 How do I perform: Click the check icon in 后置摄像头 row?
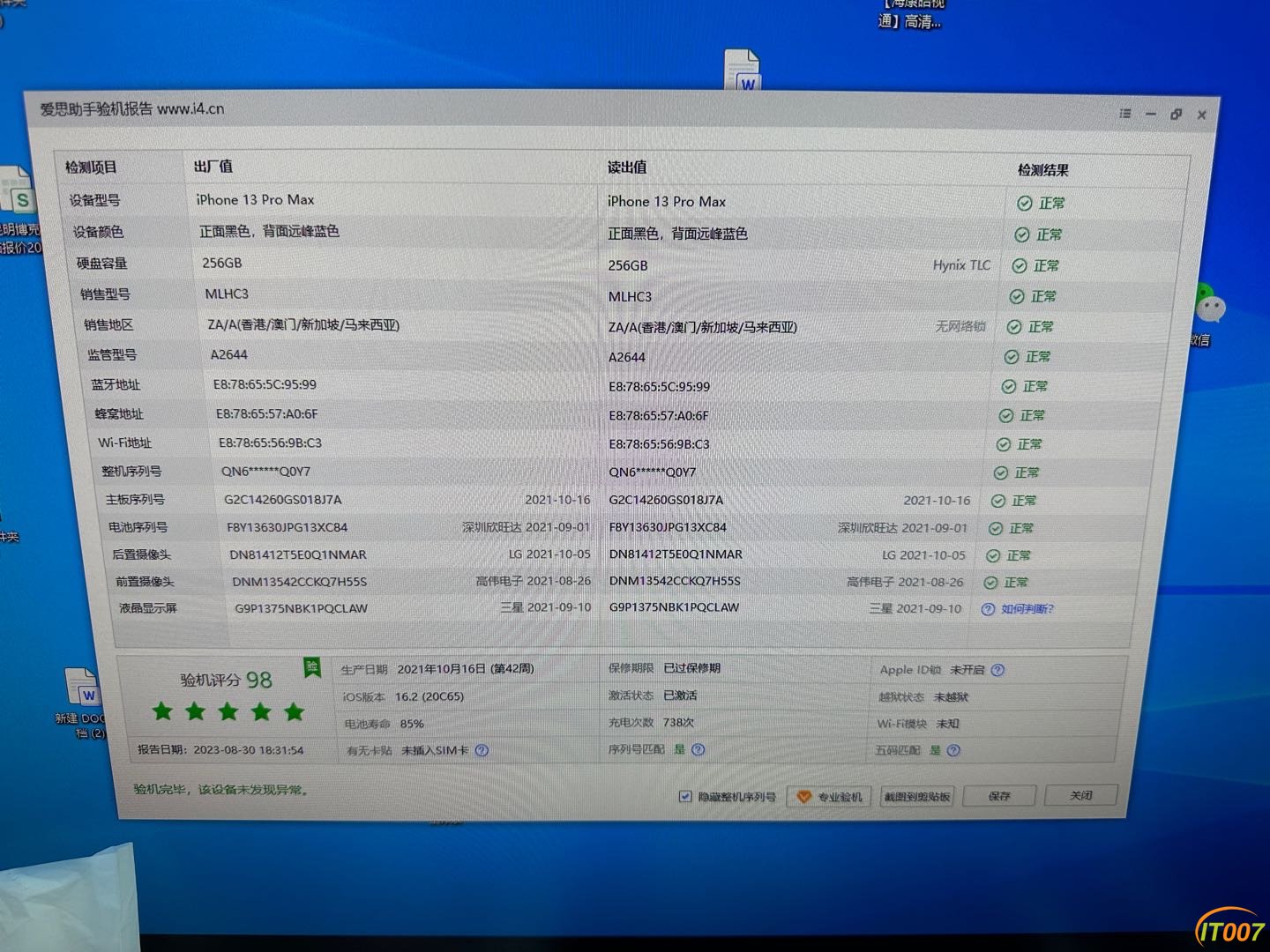point(992,556)
